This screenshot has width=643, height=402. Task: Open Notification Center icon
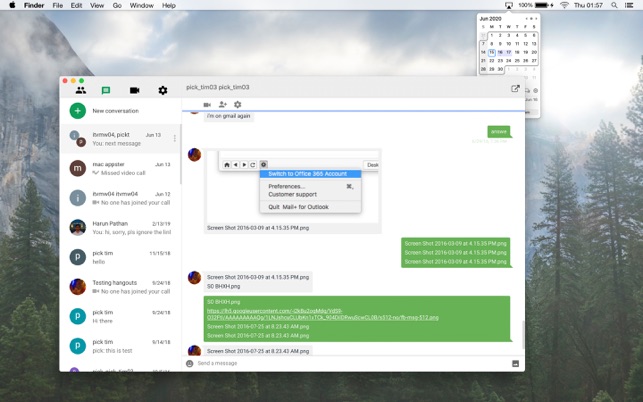point(629,5)
